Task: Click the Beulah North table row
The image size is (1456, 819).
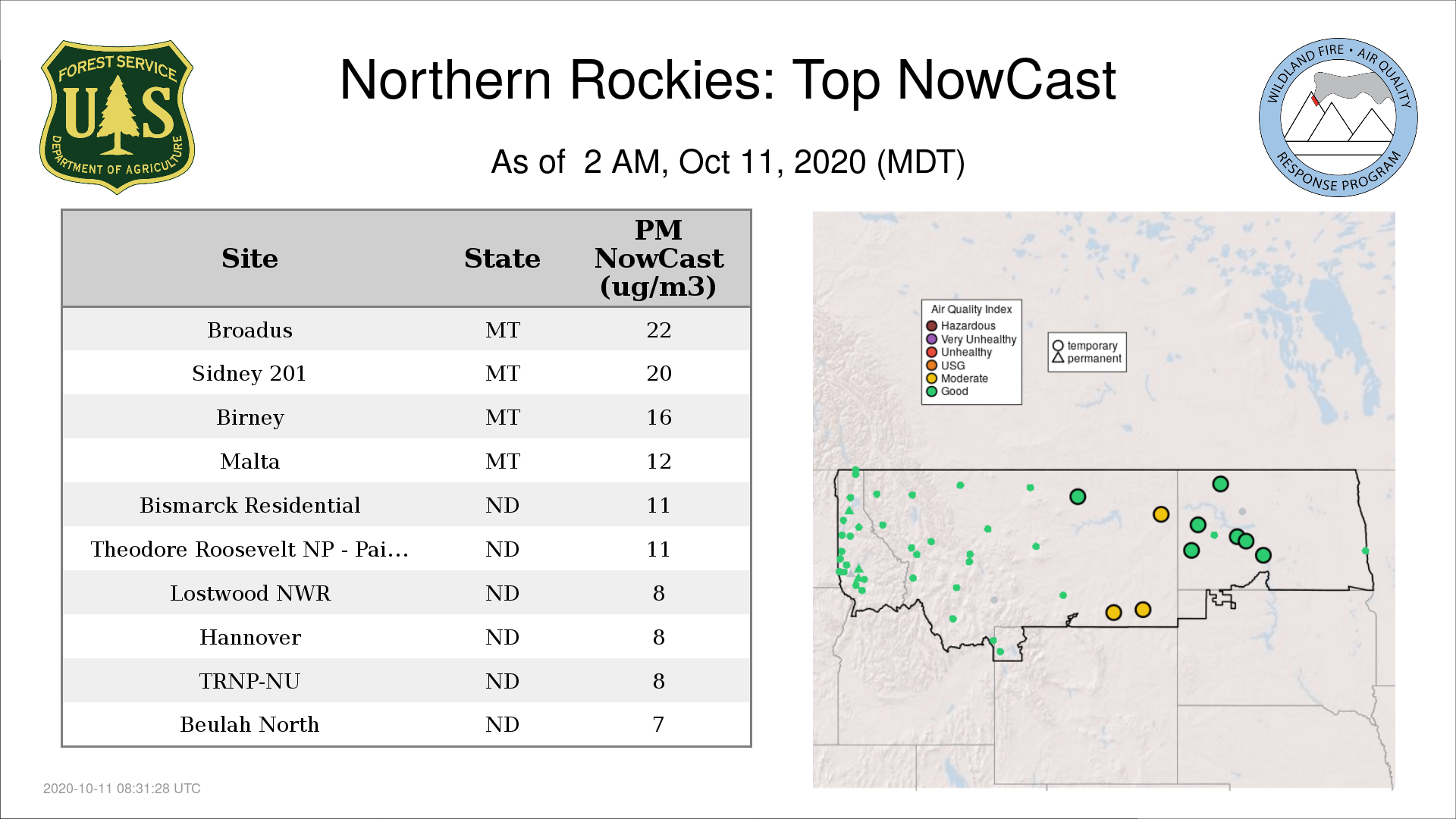Action: tap(406, 725)
